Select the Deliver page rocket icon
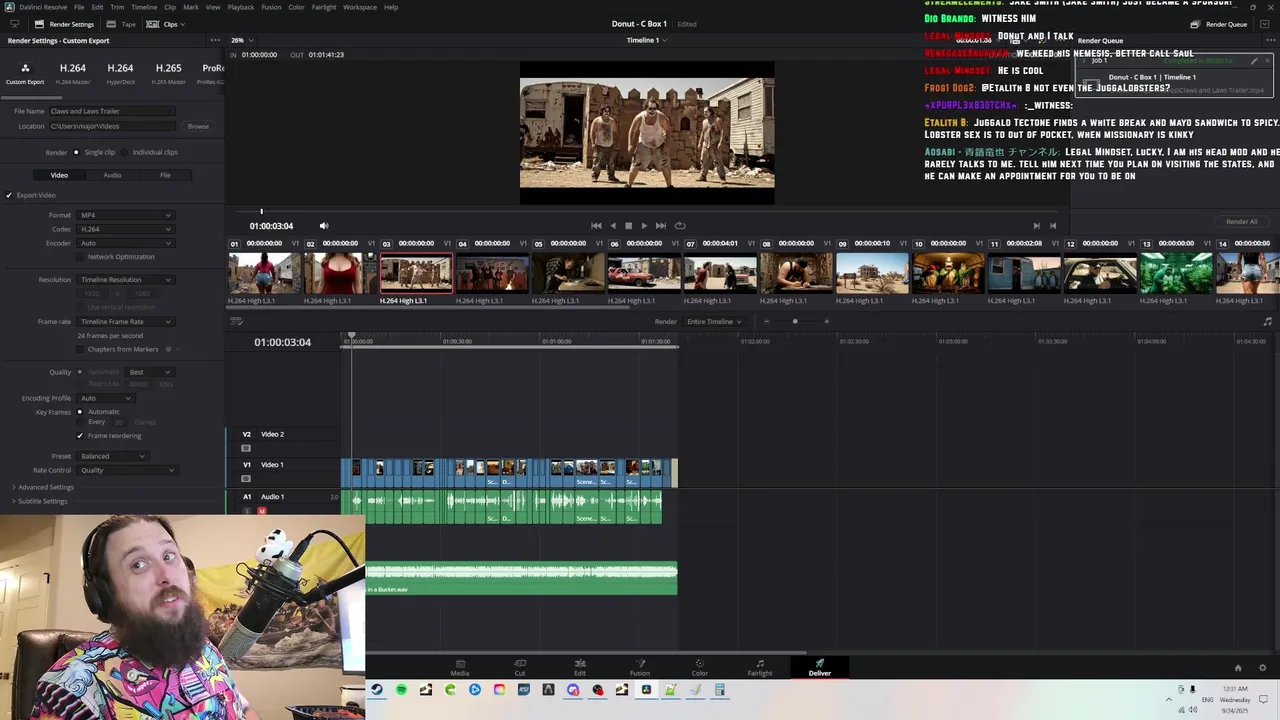1280x720 pixels. point(820,663)
